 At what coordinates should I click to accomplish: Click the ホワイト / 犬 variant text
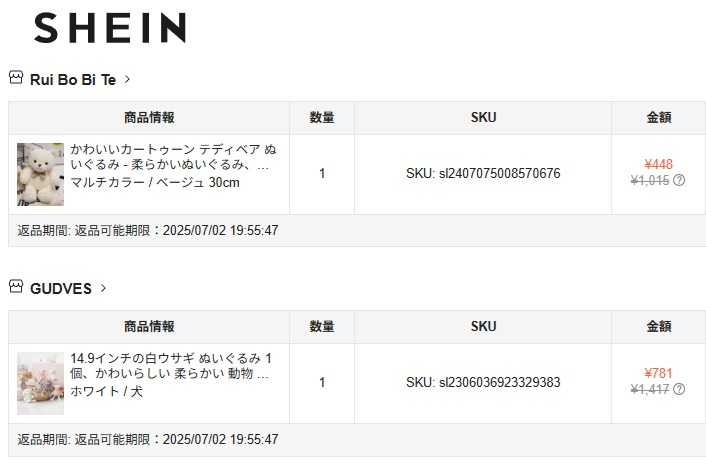coord(106,391)
